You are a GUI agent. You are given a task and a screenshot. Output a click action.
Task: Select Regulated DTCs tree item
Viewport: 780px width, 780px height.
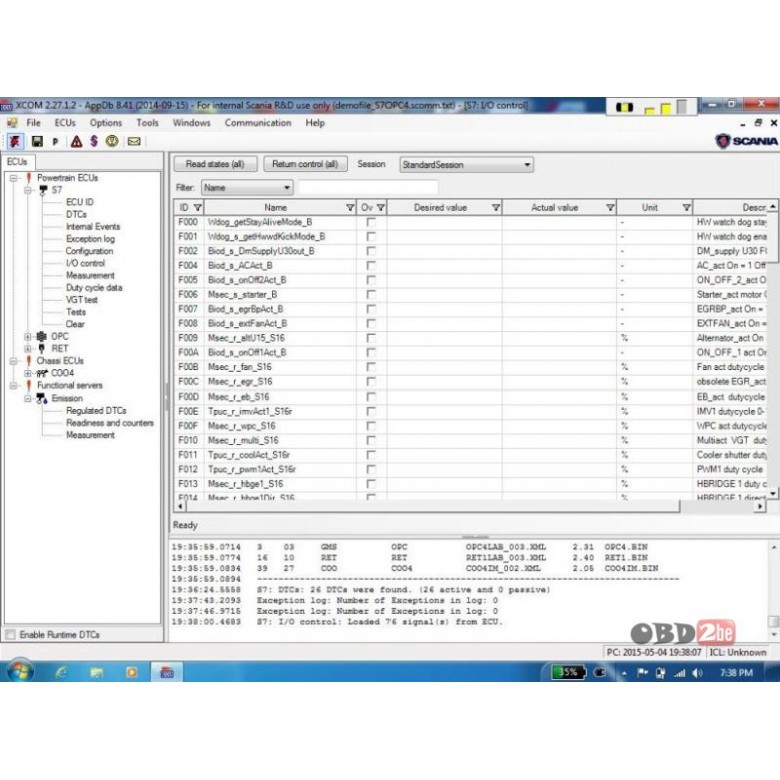click(96, 411)
